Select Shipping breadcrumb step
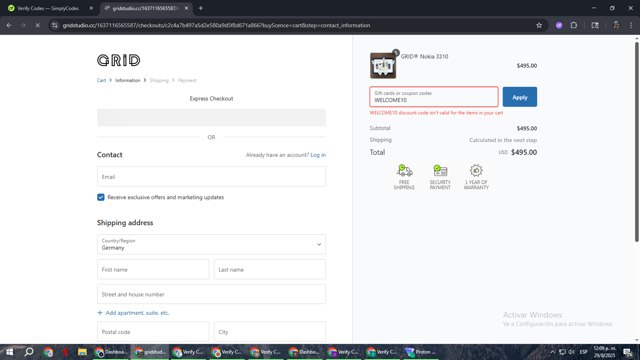Image resolution: width=640 pixels, height=360 pixels. click(x=159, y=80)
